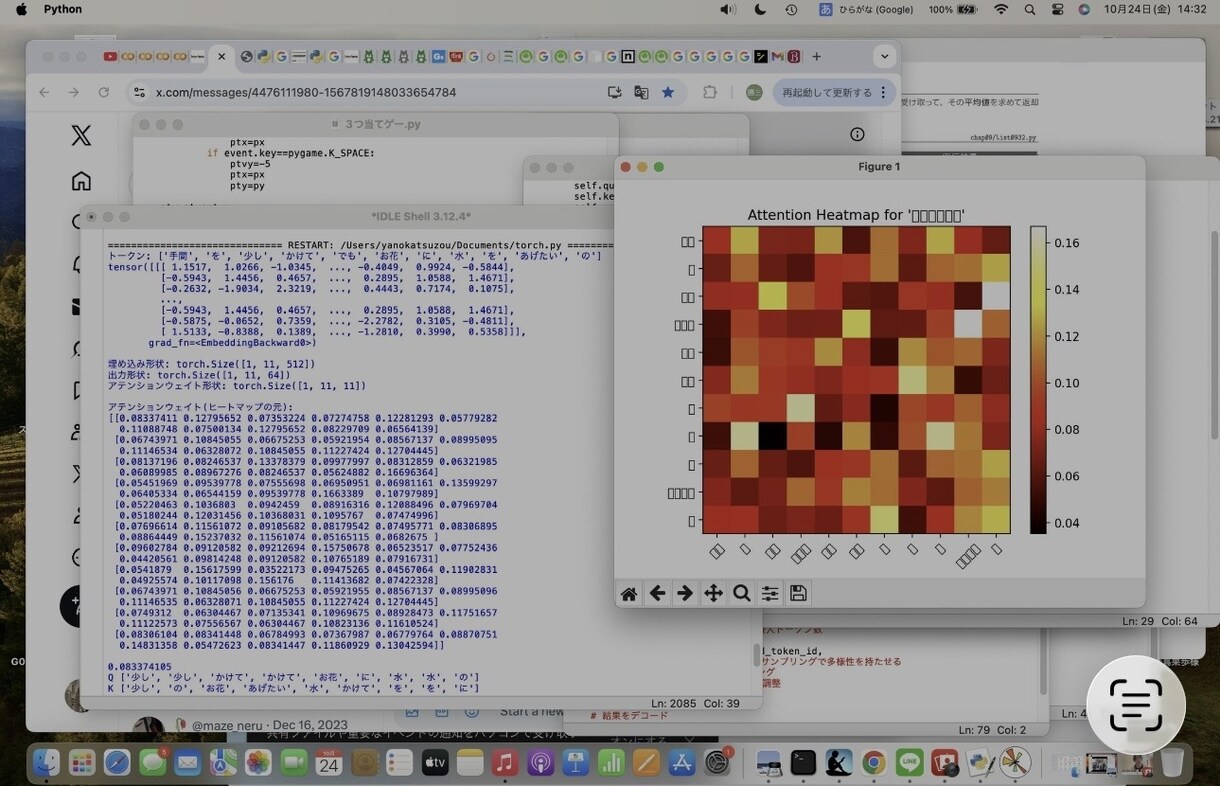Go back to previous view in Figure 1
Screen dimensions: 1220x786
pyautogui.click(x=657, y=593)
